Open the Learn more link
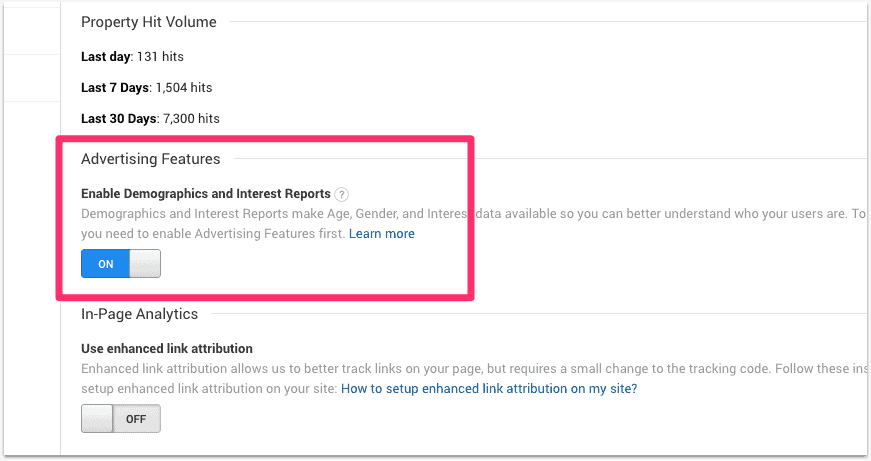 coord(382,233)
